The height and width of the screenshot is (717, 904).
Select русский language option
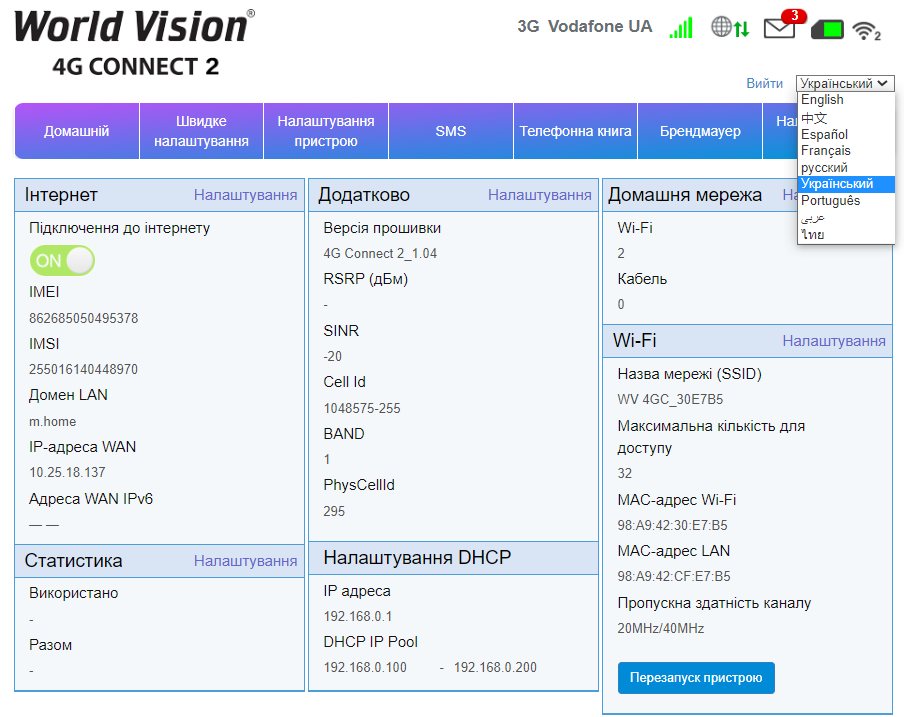(824, 168)
